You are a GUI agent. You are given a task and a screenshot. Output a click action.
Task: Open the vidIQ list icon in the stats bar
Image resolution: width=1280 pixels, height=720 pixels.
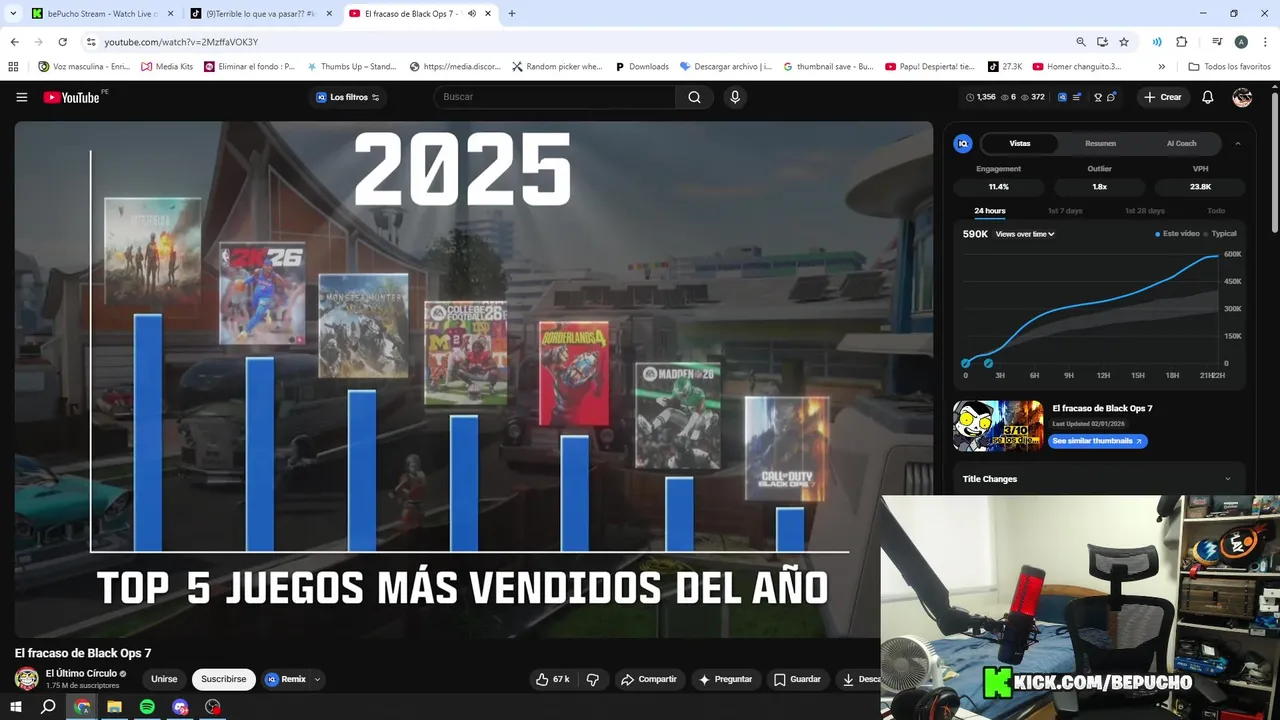tap(1077, 97)
